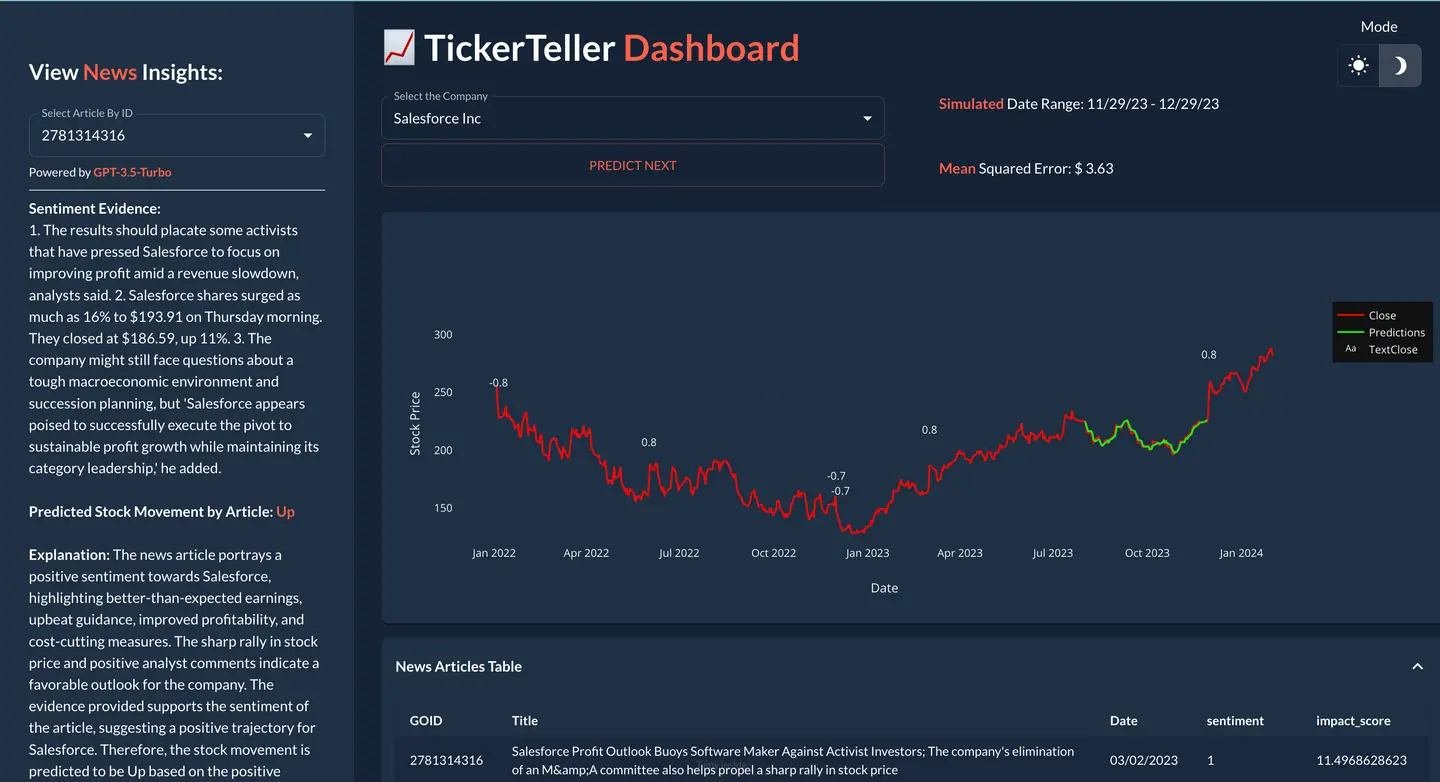The image size is (1440, 782).
Task: Collapse the News Articles Table panel
Action: pyautogui.click(x=1417, y=666)
